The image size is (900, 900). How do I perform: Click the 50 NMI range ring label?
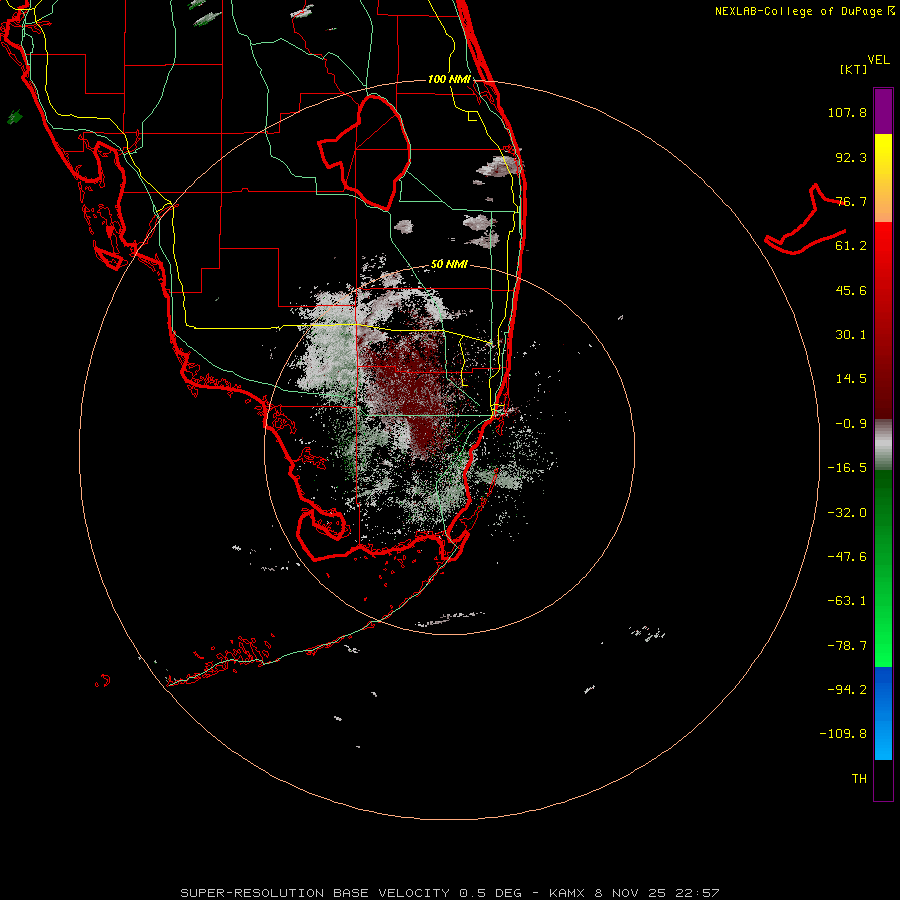pos(449,265)
